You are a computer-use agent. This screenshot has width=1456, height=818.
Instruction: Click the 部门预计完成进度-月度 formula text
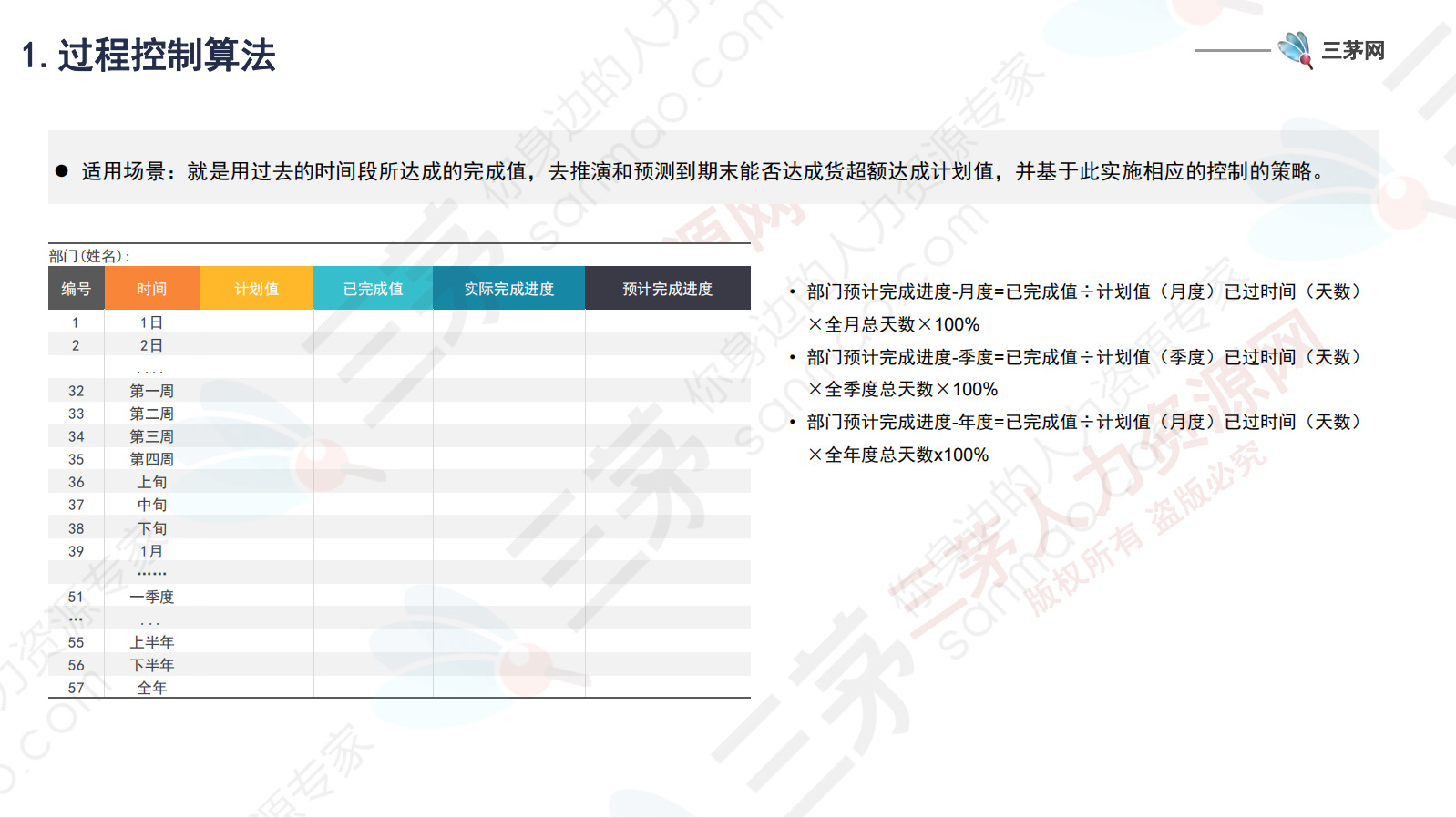coord(1082,291)
